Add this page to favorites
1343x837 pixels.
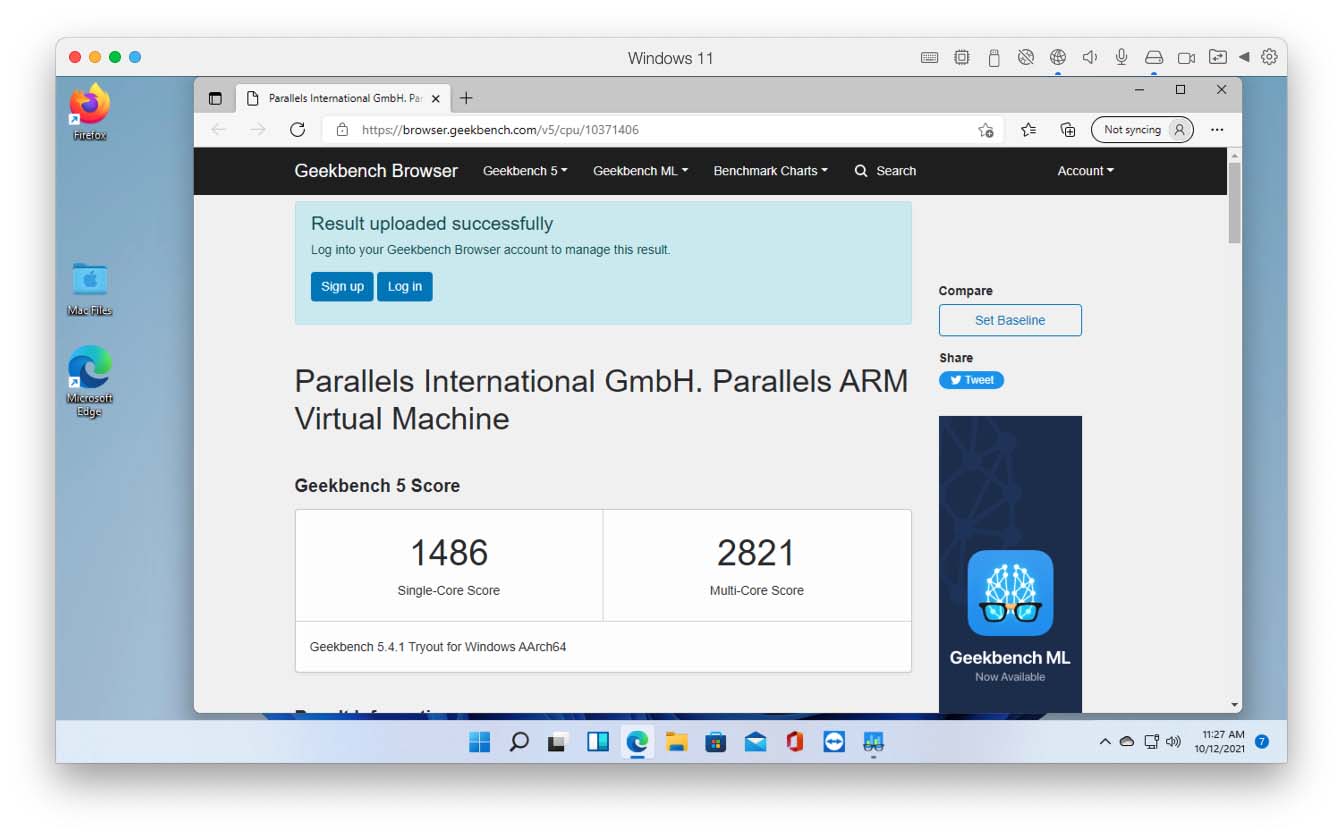click(x=985, y=129)
